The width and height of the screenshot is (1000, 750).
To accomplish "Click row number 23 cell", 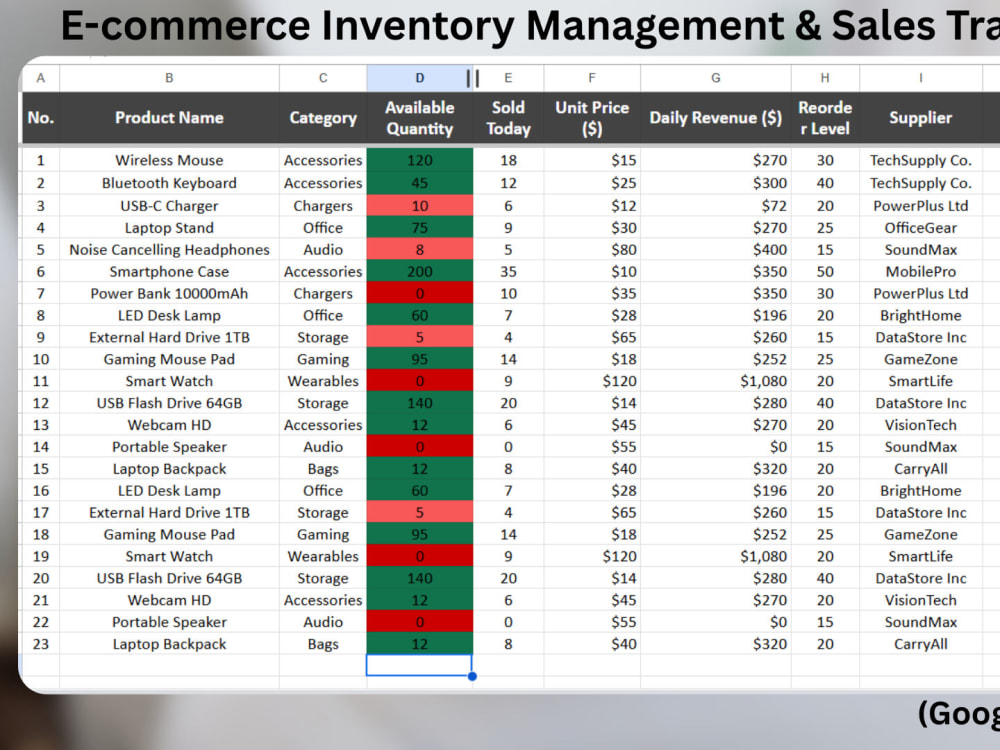I will [x=41, y=644].
